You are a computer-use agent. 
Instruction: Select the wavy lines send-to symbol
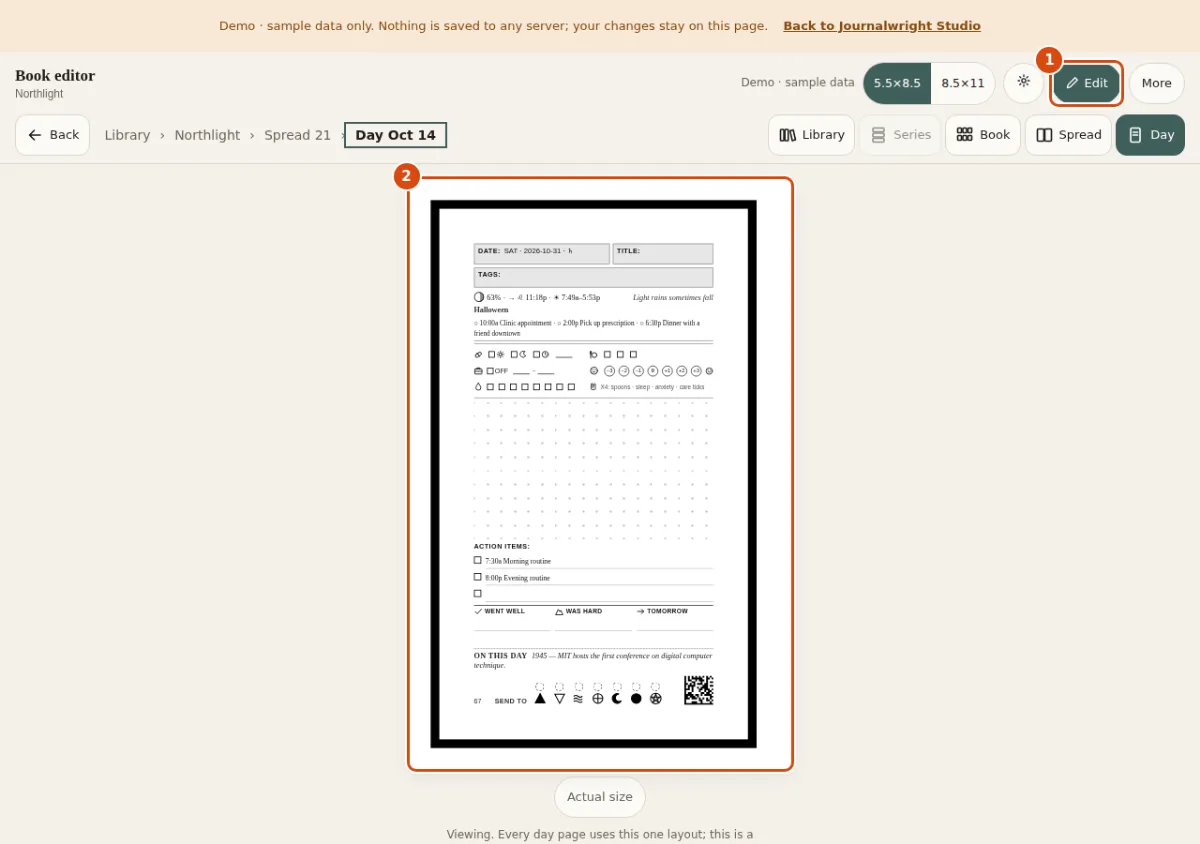(x=578, y=698)
